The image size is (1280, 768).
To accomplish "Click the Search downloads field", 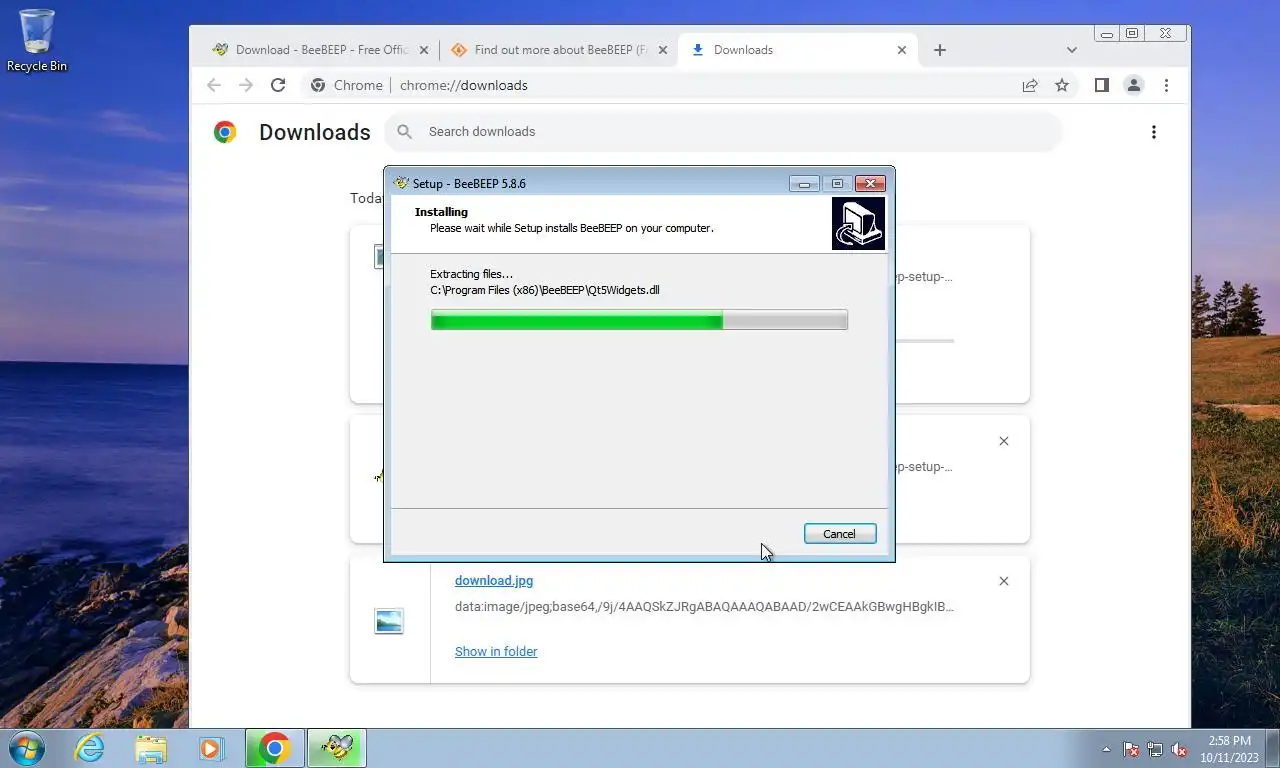I will pos(723,132).
